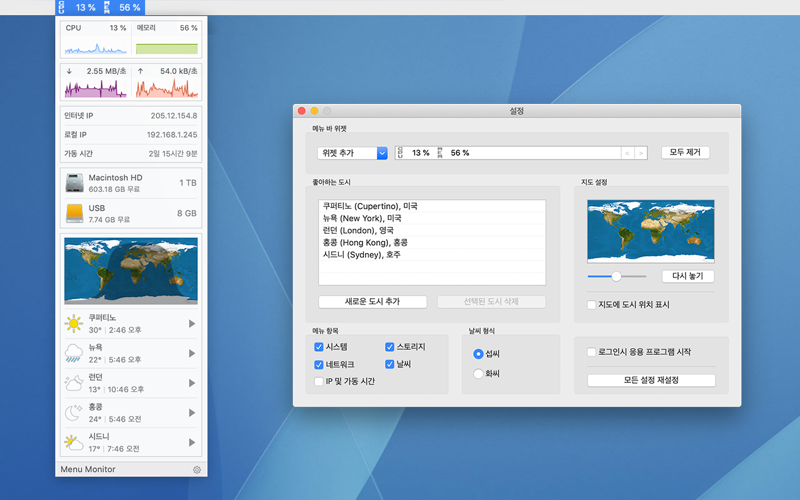Image resolution: width=800 pixels, height=500 pixels.
Task: Click the 모두 제거 button
Action: pos(685,153)
